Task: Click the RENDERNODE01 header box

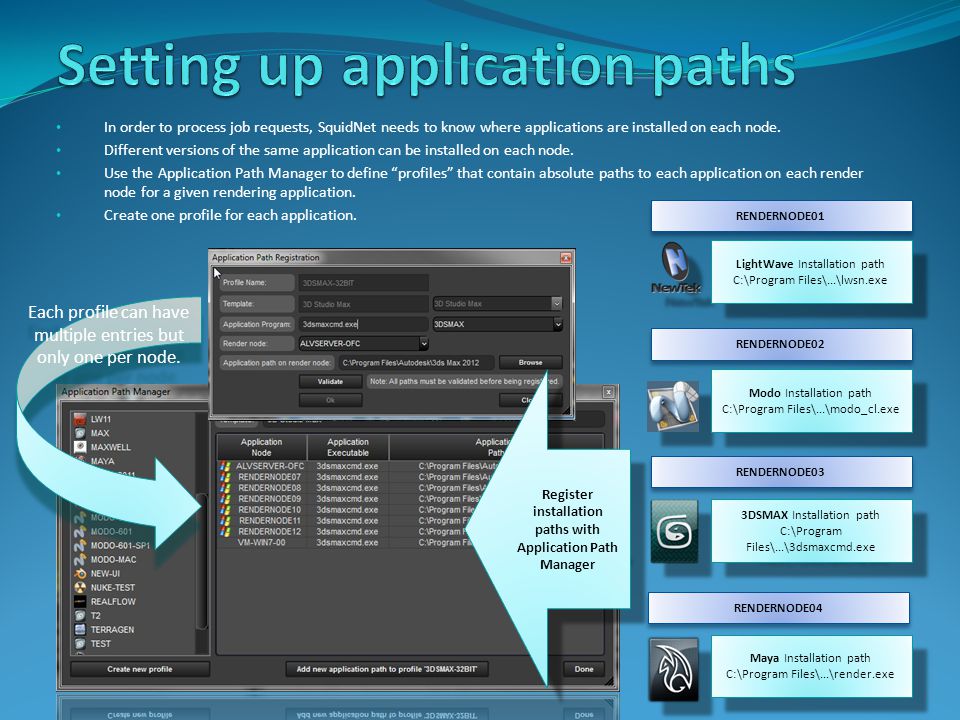Action: point(781,216)
